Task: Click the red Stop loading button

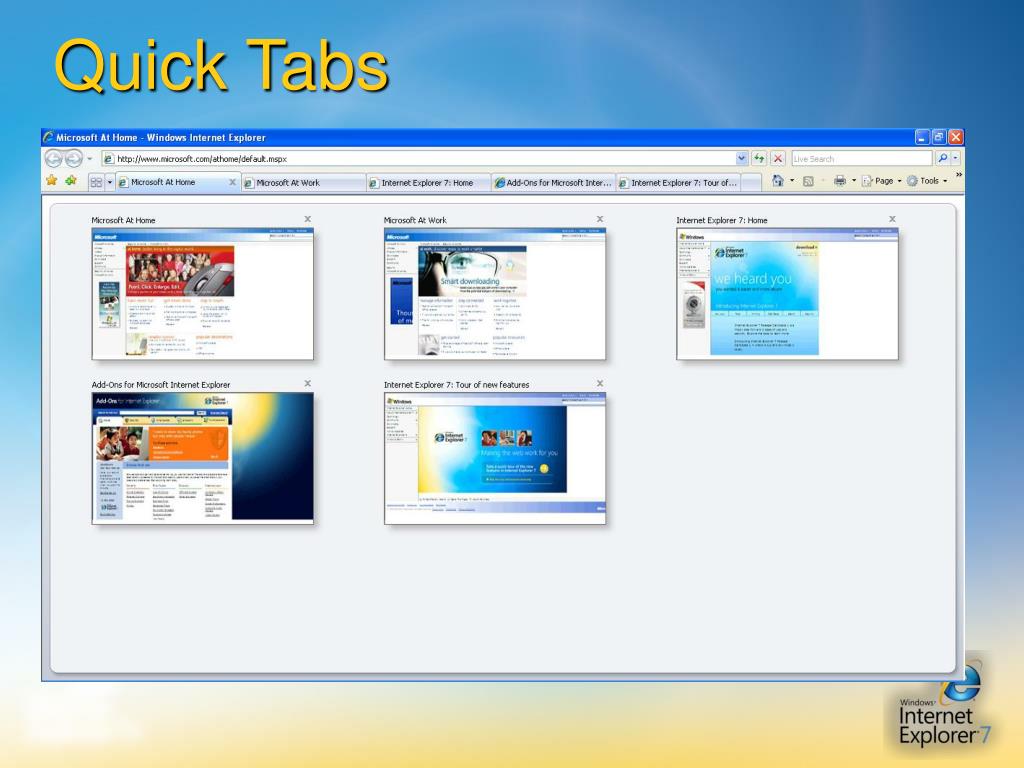Action: tap(778, 159)
